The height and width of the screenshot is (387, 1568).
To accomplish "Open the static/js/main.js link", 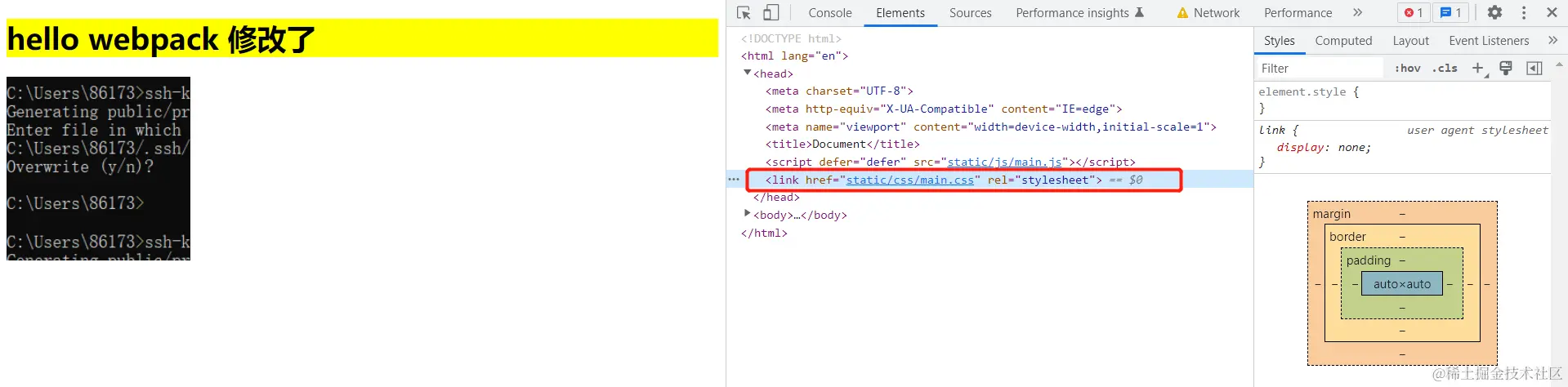I will coord(1004,162).
